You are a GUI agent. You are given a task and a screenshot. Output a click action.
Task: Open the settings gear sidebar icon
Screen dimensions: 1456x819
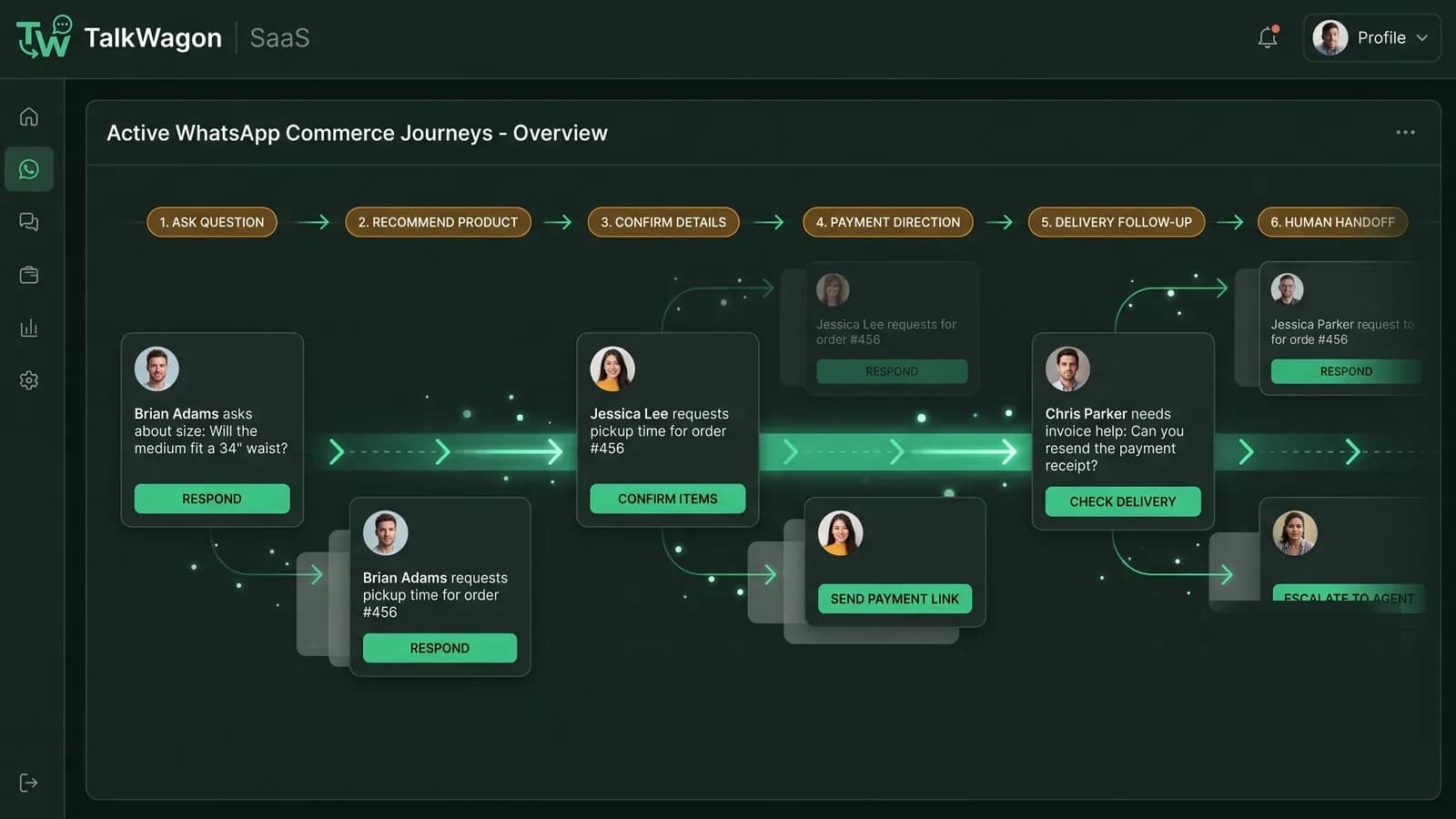click(x=29, y=380)
